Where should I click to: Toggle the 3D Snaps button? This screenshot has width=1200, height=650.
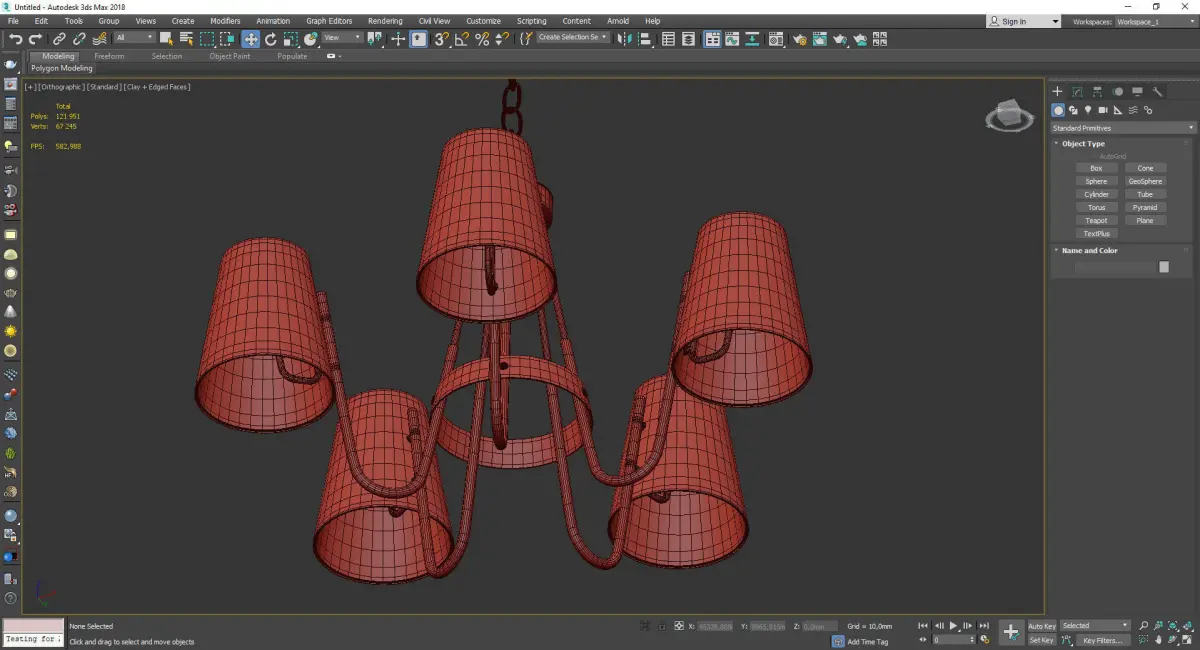(441, 39)
